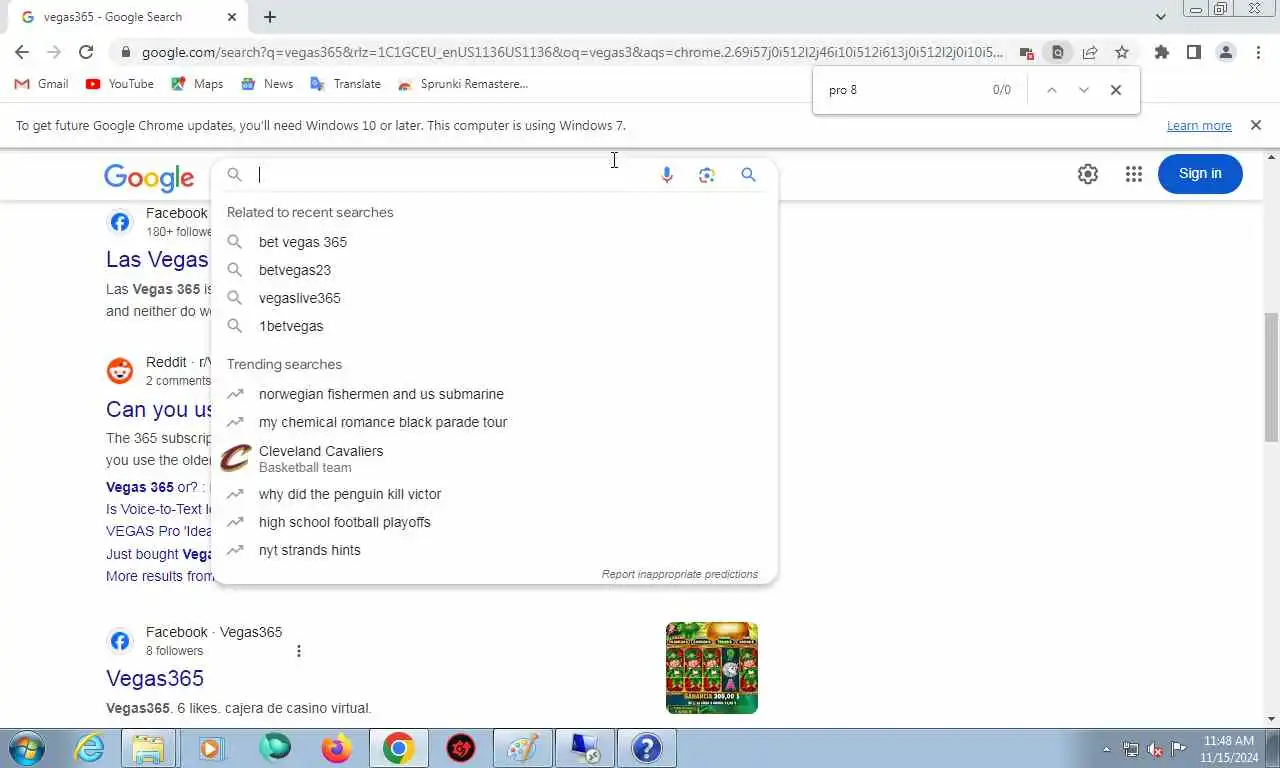Bookmark this page with star icon
The image size is (1280, 768).
click(x=1122, y=52)
